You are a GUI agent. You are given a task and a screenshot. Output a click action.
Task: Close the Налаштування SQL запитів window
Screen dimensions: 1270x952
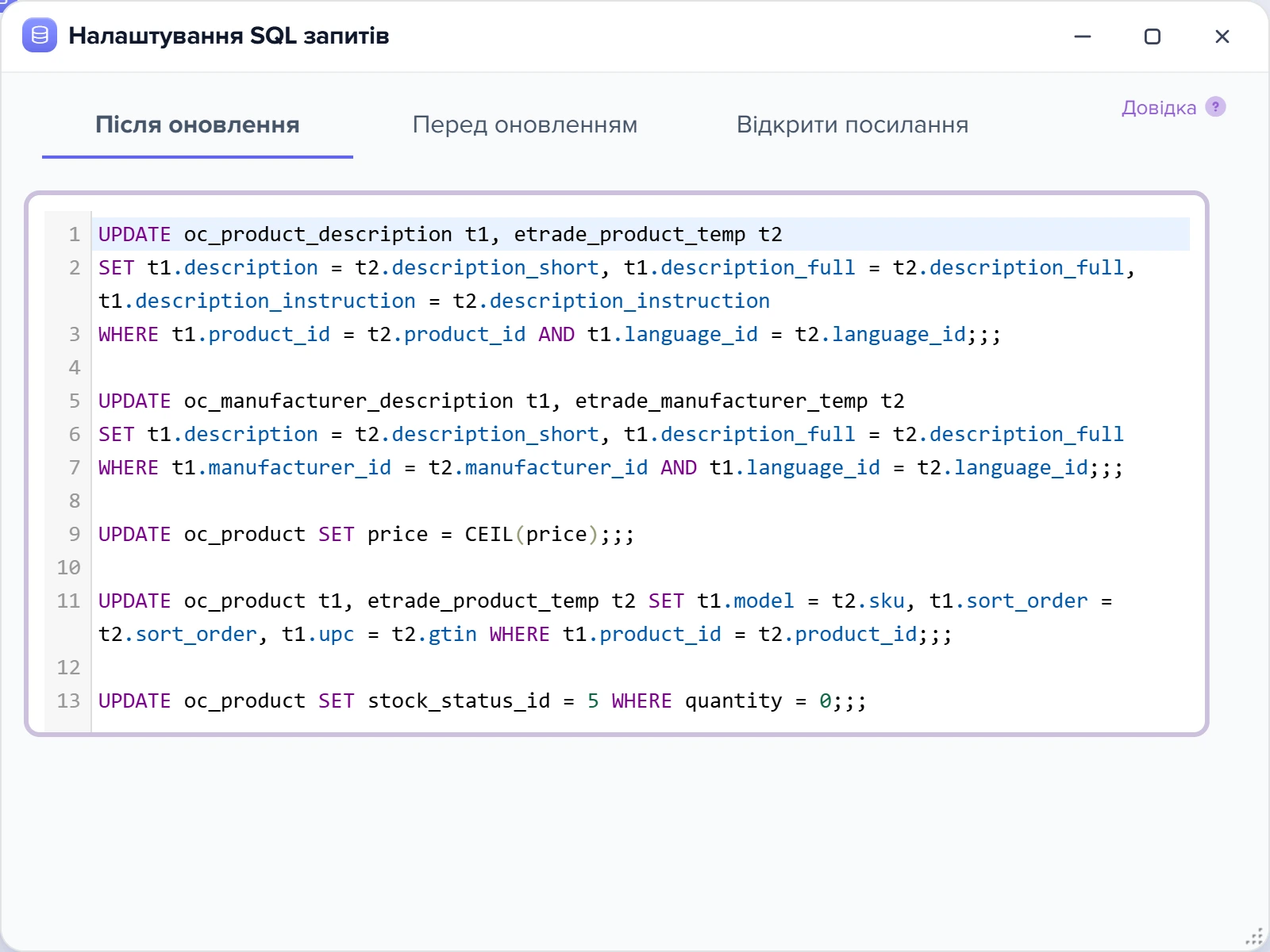click(x=1222, y=36)
